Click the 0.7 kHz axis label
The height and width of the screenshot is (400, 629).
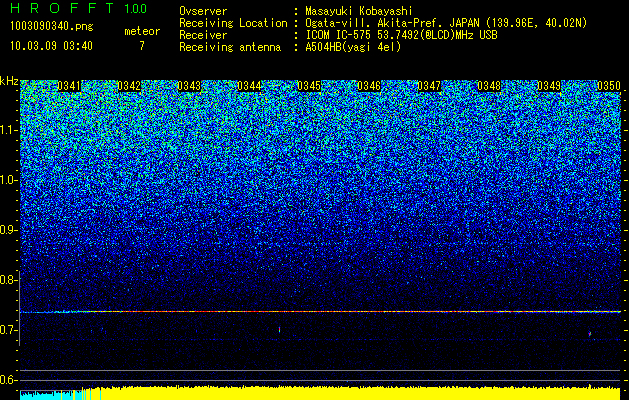point(7,330)
